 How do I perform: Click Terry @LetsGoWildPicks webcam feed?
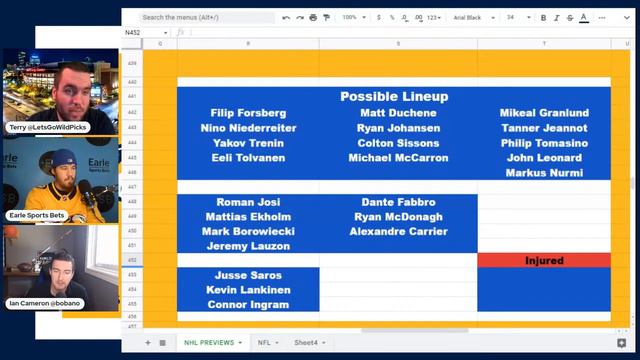tap(61, 92)
